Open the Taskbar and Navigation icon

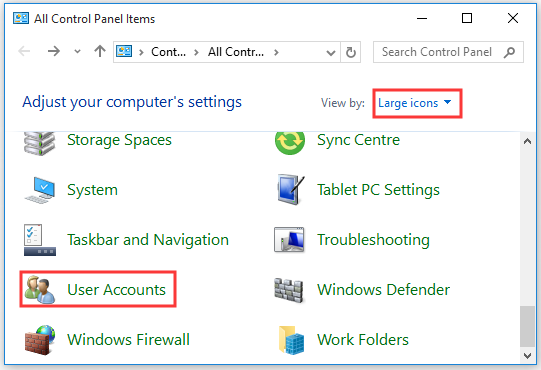pos(40,240)
